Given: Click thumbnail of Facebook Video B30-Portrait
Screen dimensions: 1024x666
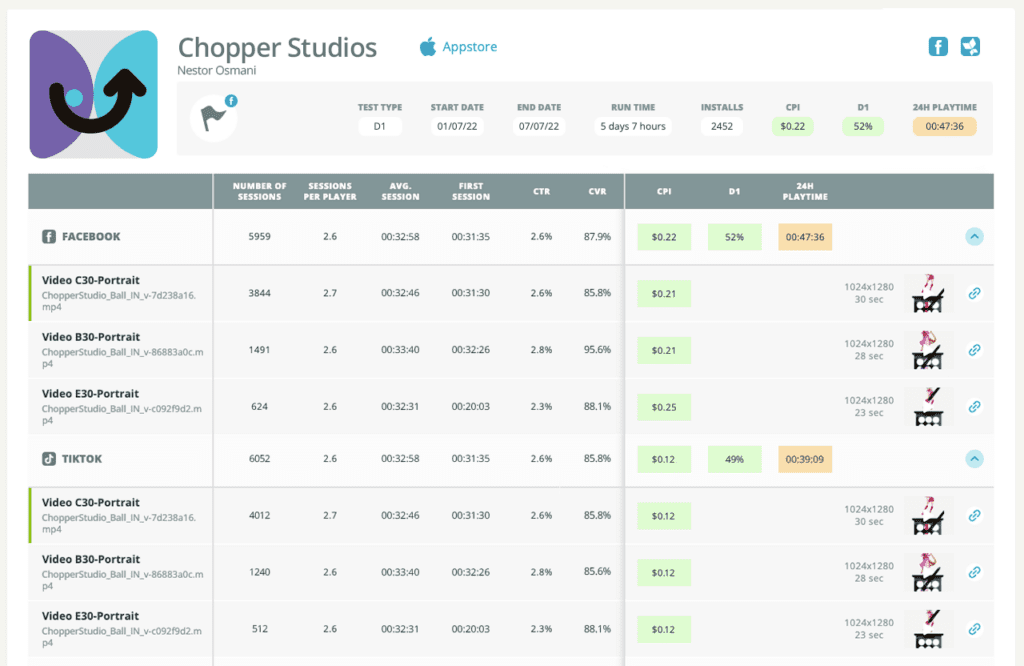Looking at the screenshot, I should pos(928,350).
